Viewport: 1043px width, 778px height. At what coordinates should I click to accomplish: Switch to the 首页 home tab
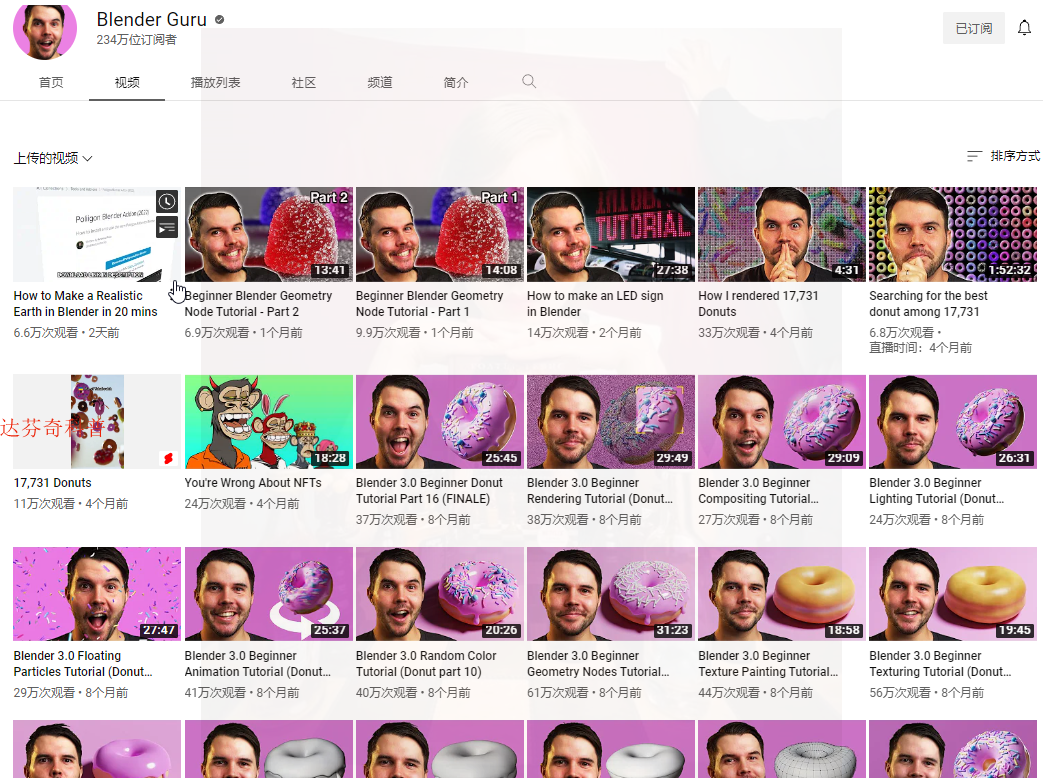coord(51,82)
